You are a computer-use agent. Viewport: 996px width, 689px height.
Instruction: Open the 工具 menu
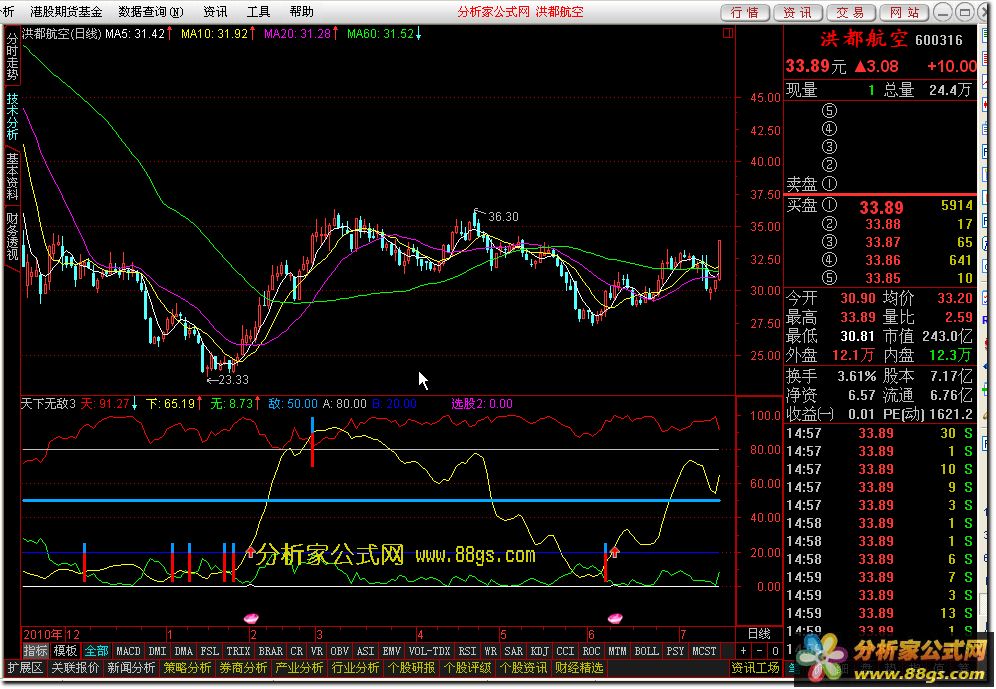pyautogui.click(x=258, y=11)
